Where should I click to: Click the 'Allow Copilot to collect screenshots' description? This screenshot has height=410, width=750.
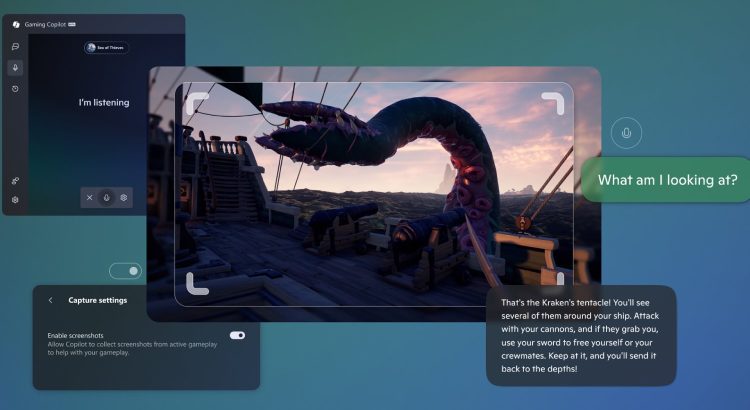pyautogui.click(x=132, y=348)
